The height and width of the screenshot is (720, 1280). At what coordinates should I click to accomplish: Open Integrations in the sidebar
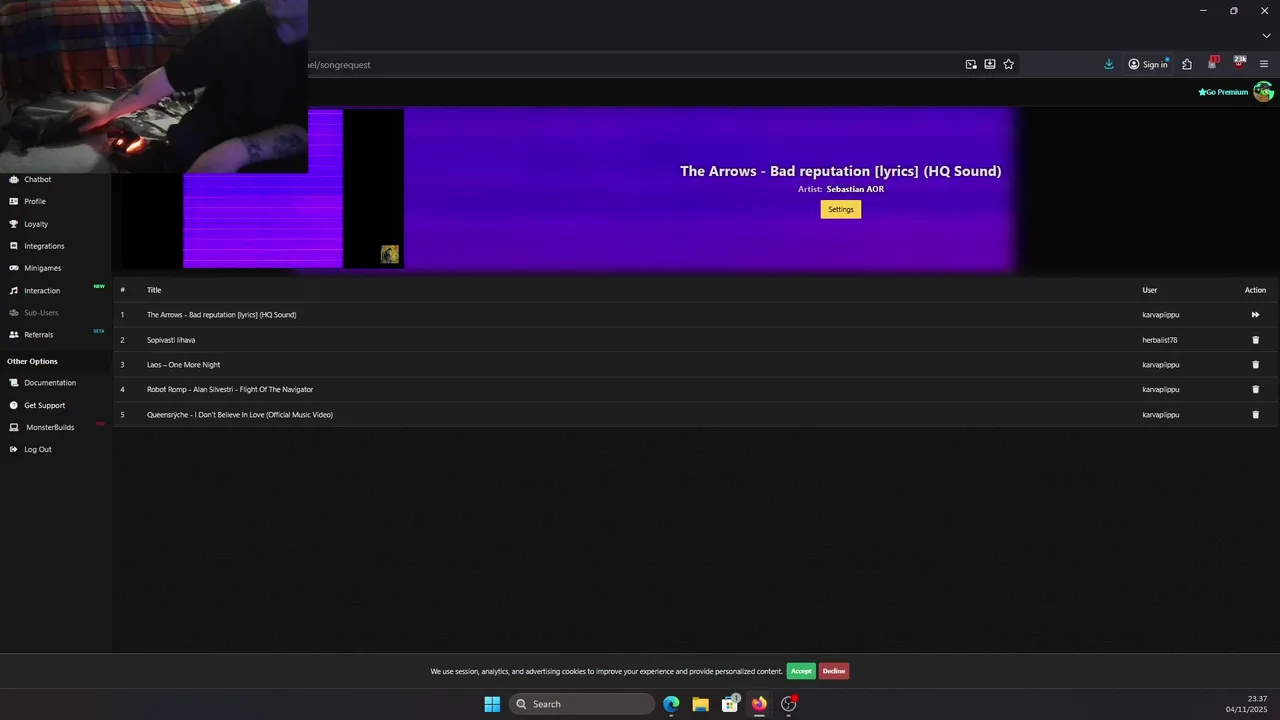pos(44,246)
